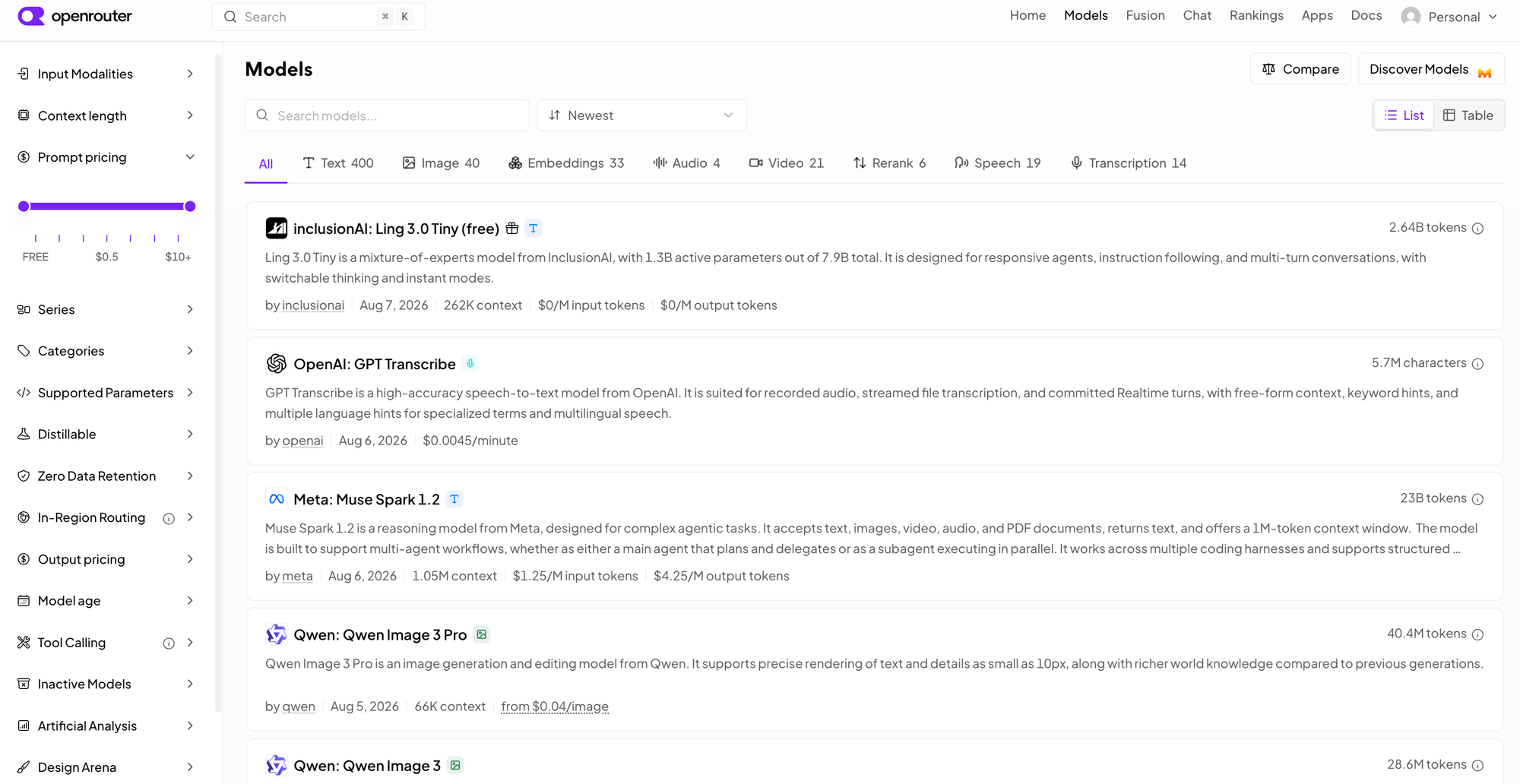Select the Audio 4 tab
Screen dimensions: 1520x784
click(x=687, y=163)
